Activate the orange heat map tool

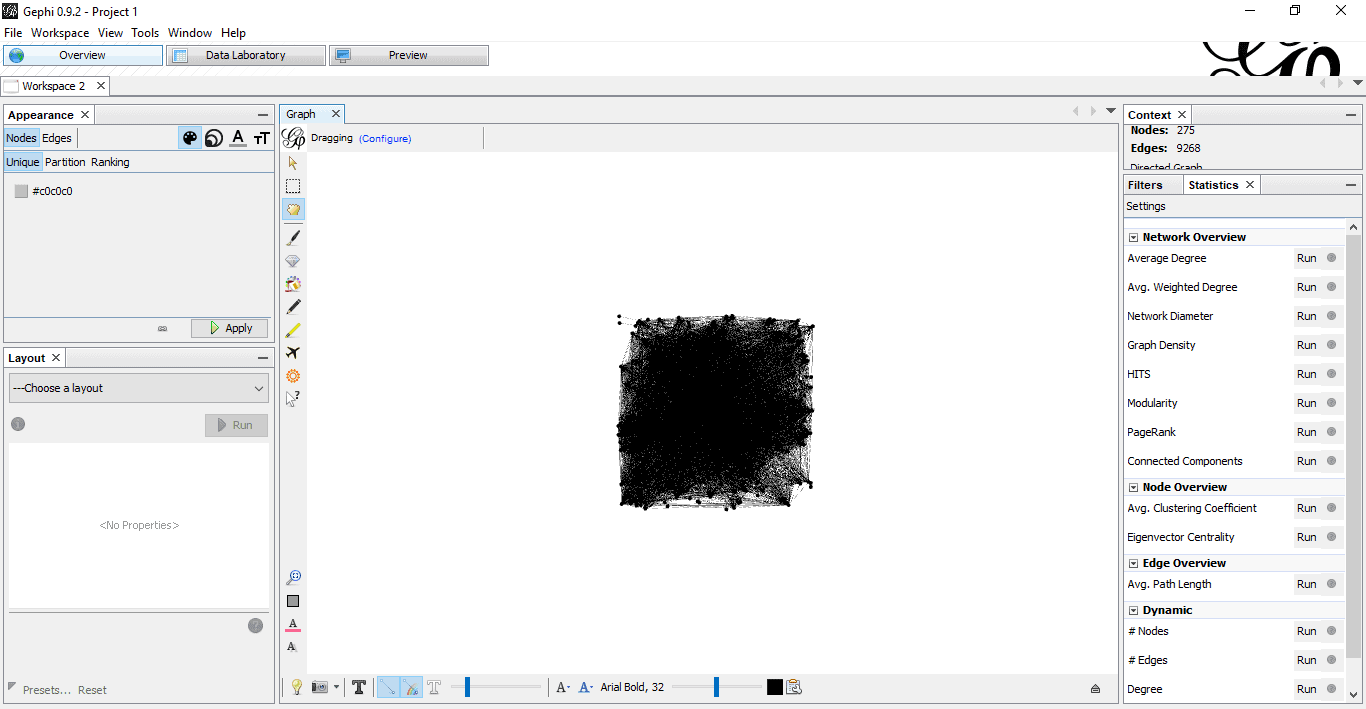(293, 376)
